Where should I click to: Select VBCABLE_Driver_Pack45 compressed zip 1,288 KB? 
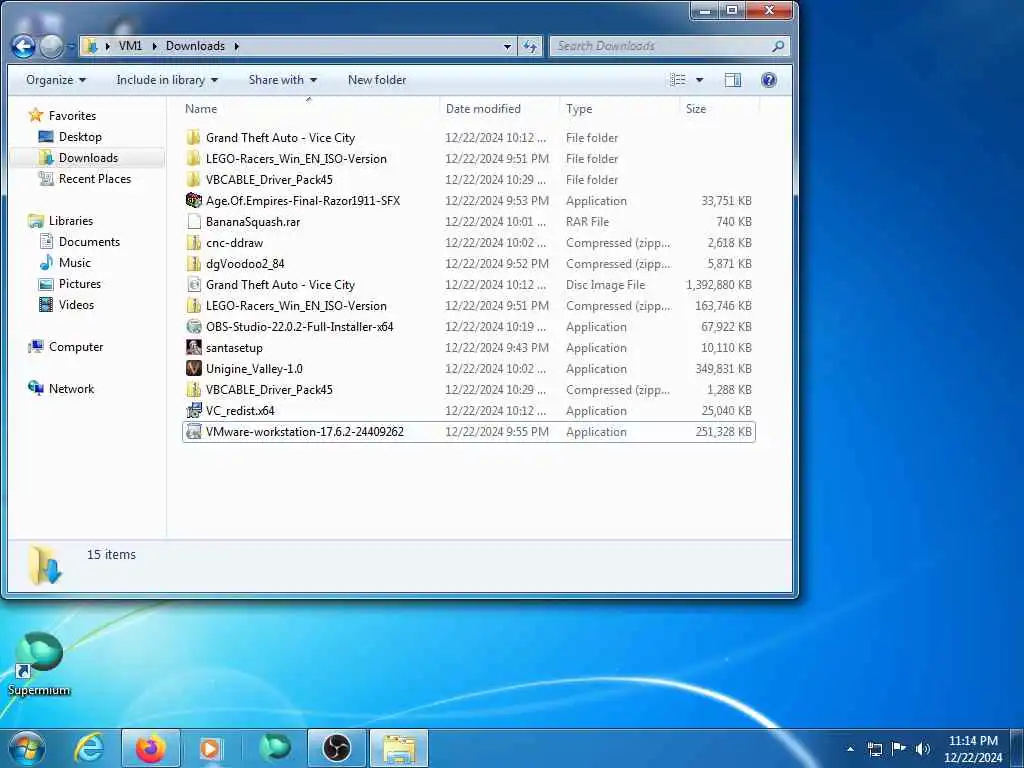tap(469, 389)
